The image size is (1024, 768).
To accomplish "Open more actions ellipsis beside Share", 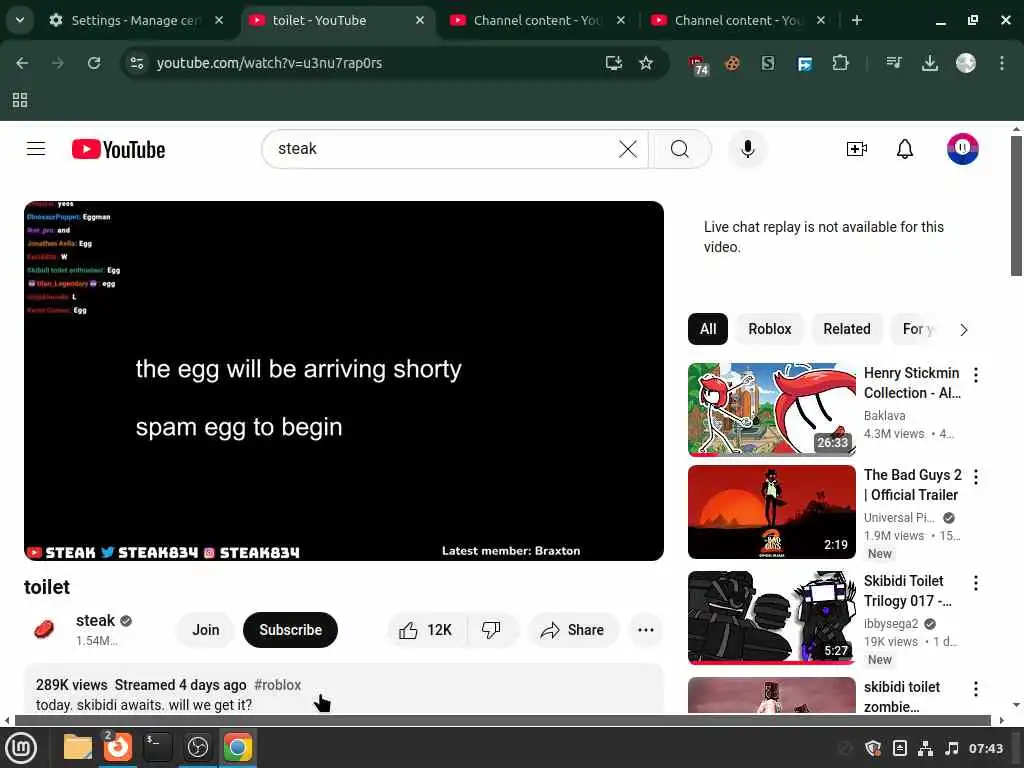I will pyautogui.click(x=646, y=630).
